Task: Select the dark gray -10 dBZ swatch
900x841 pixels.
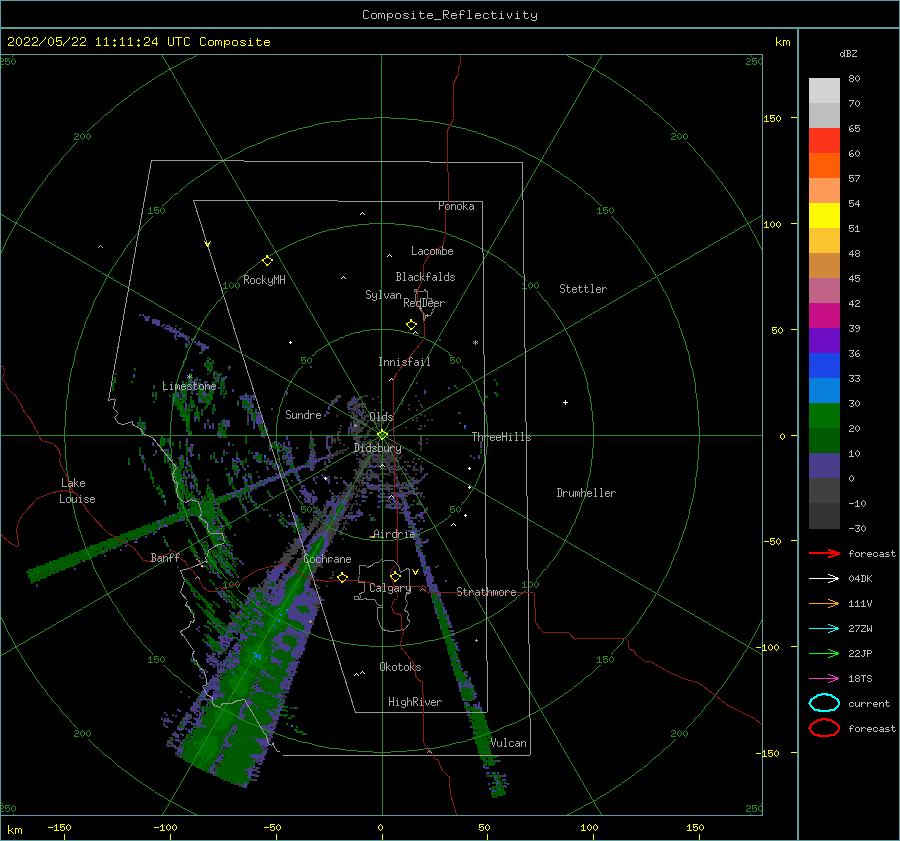Action: [824, 516]
